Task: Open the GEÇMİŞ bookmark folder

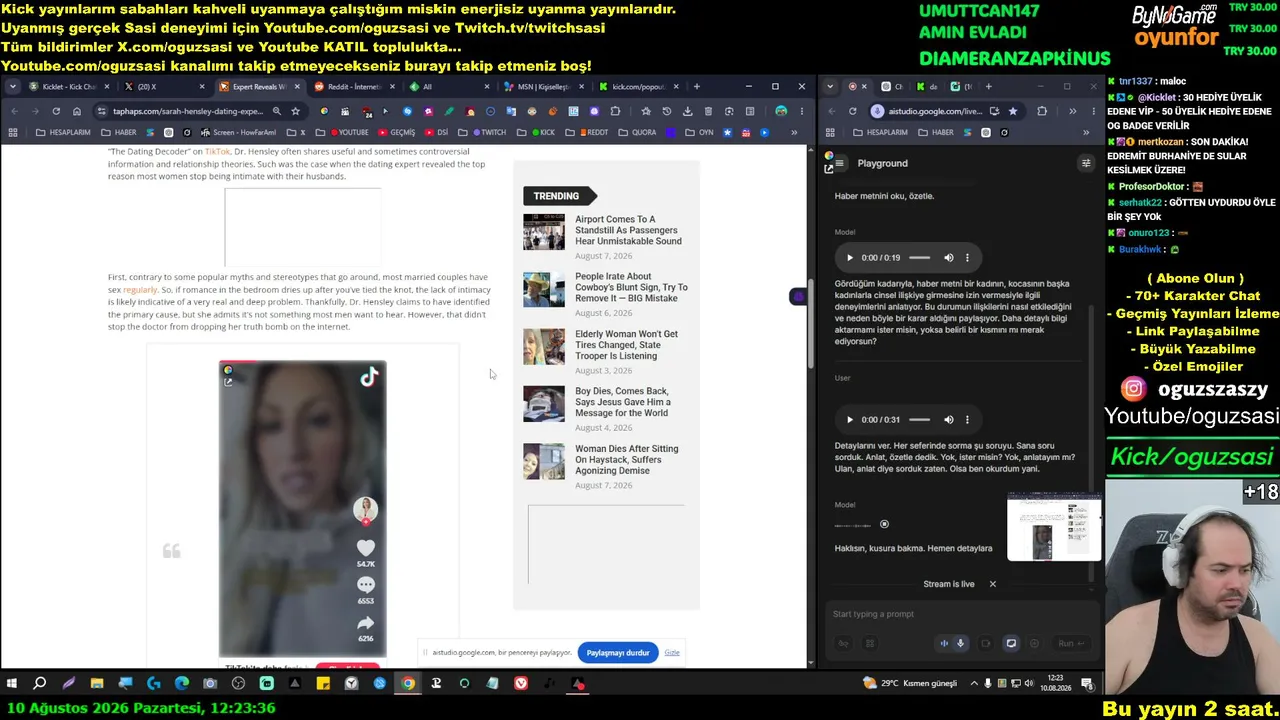Action: [x=396, y=132]
